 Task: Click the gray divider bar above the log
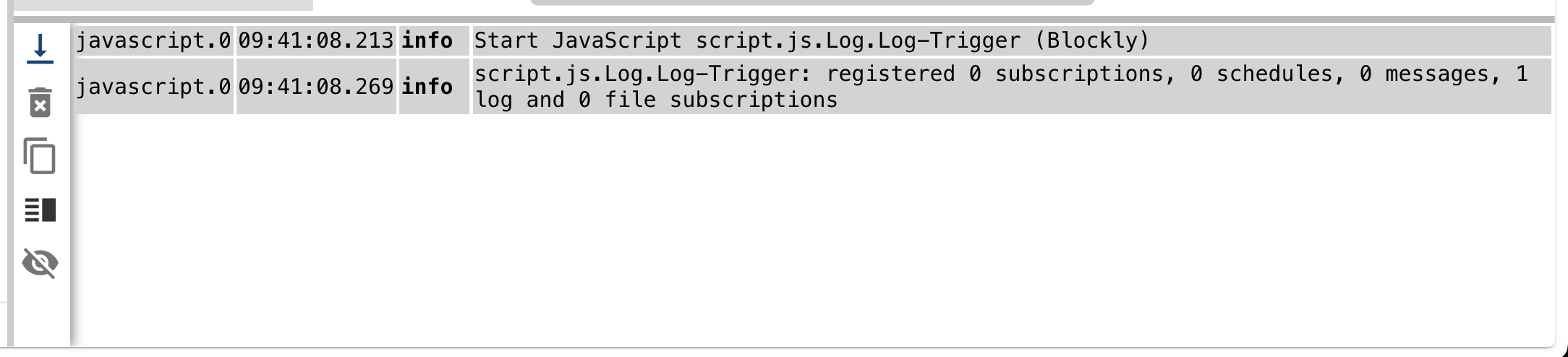[x=784, y=20]
